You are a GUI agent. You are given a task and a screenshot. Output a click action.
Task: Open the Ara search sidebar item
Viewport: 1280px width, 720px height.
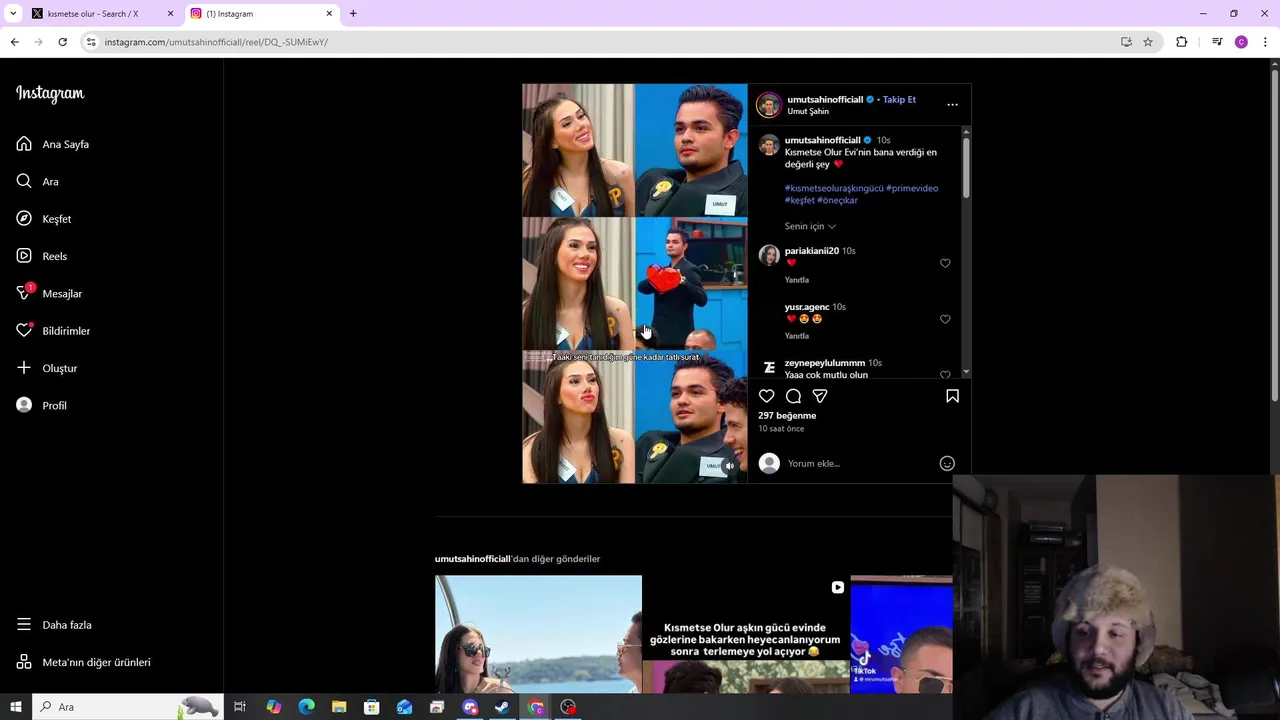(38, 181)
